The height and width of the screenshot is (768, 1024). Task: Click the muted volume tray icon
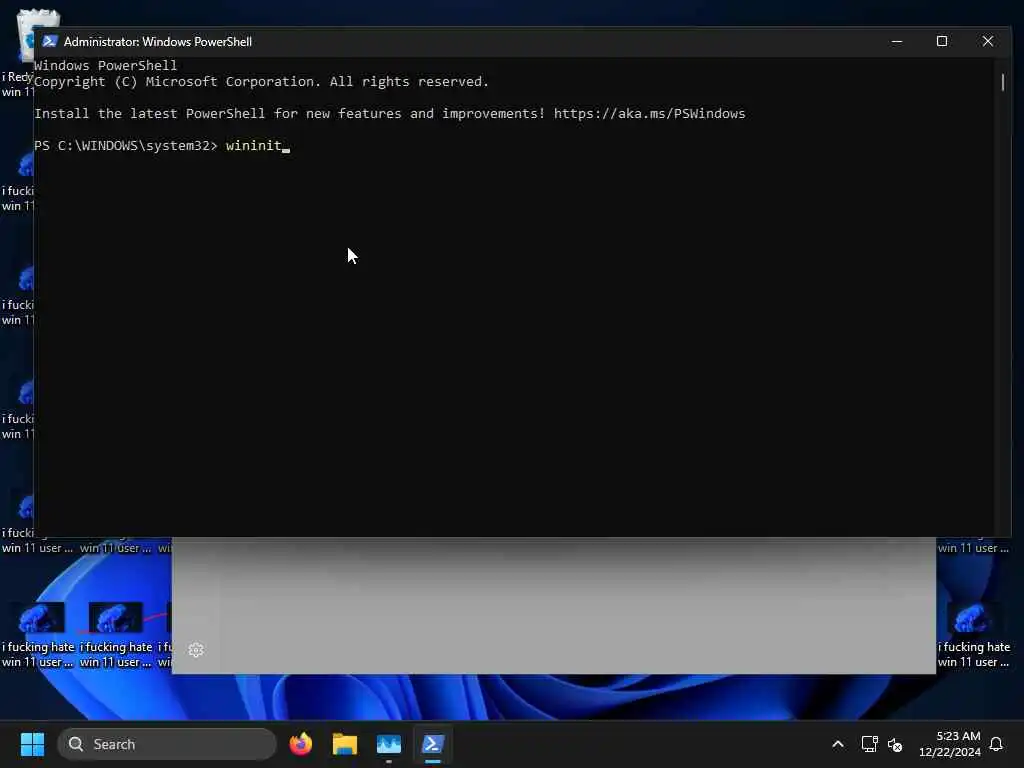point(895,744)
